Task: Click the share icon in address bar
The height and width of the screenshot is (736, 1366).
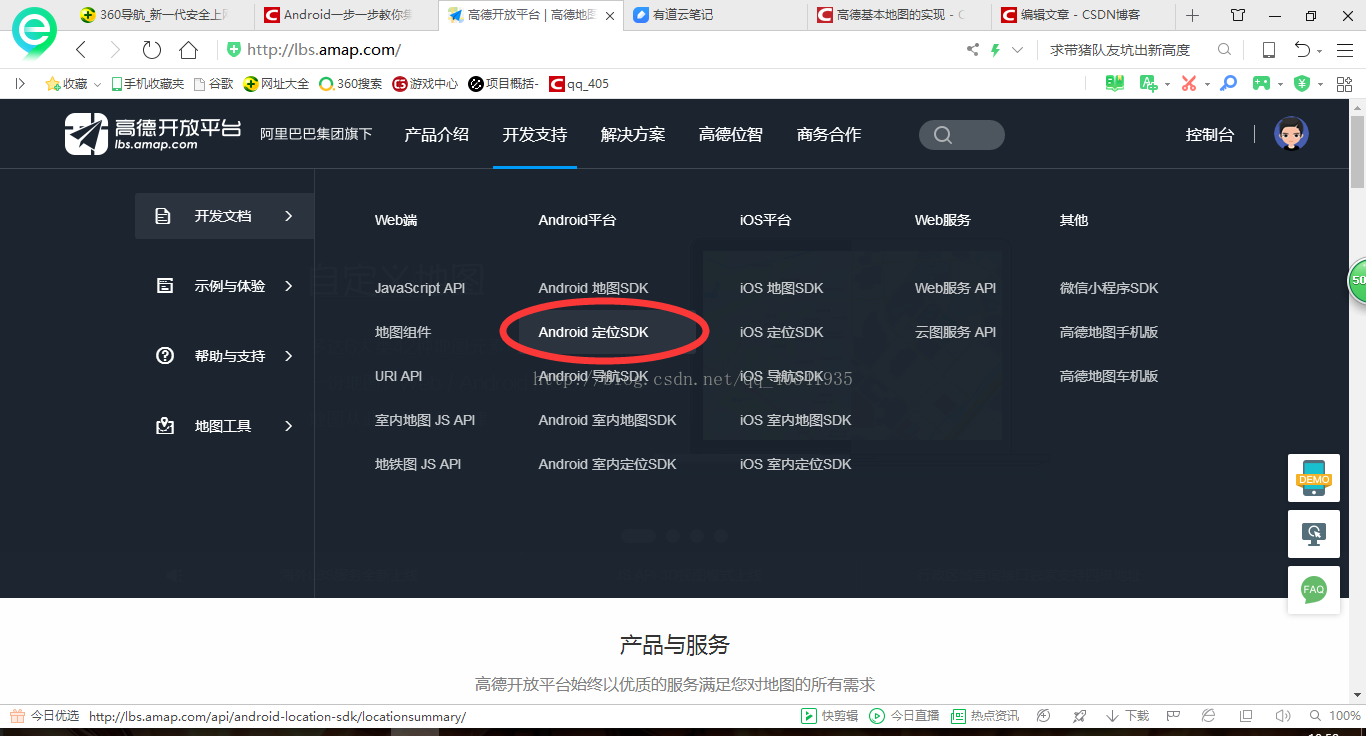Action: pyautogui.click(x=973, y=50)
